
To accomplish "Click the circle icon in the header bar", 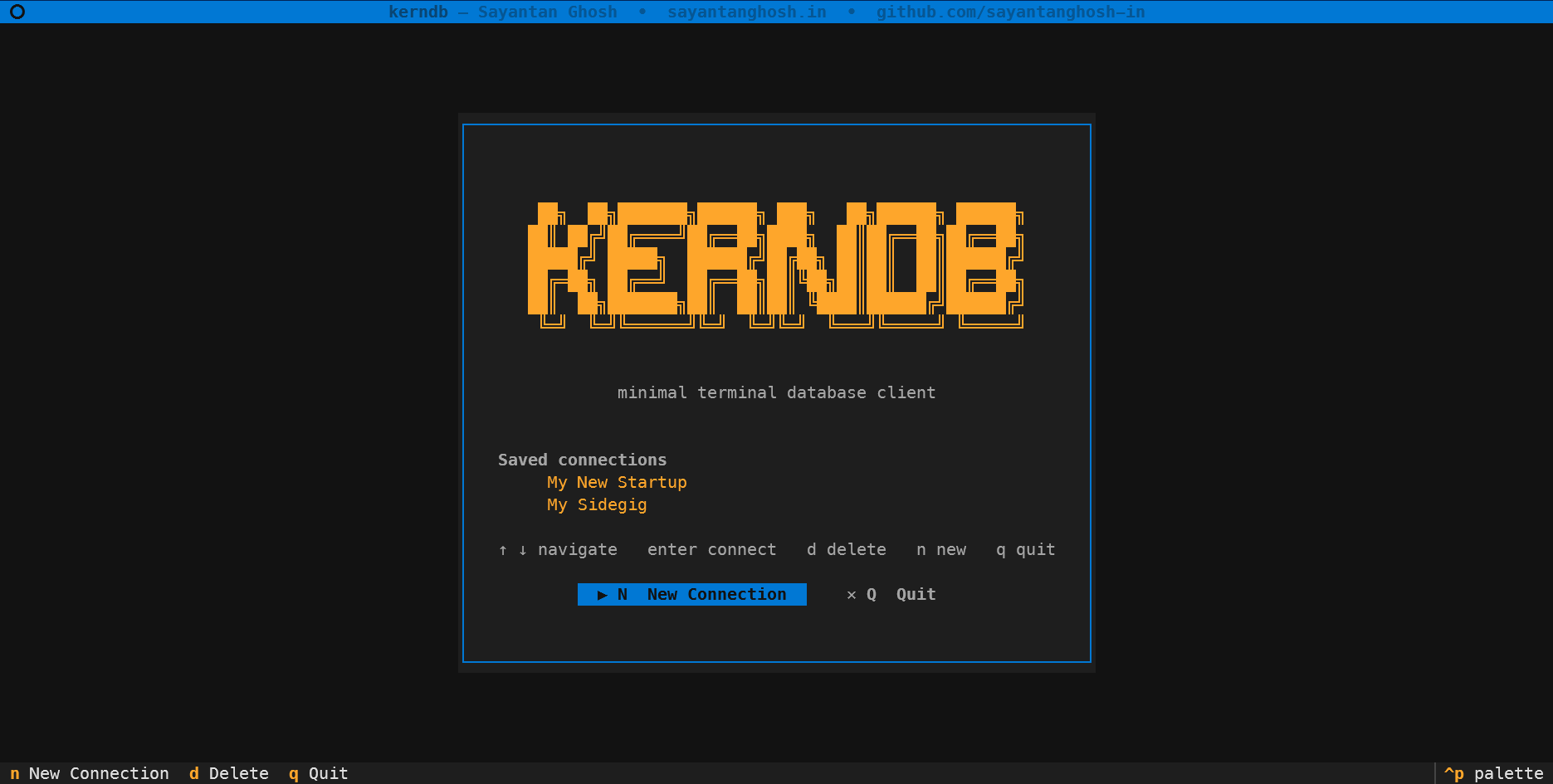I will tap(17, 12).
